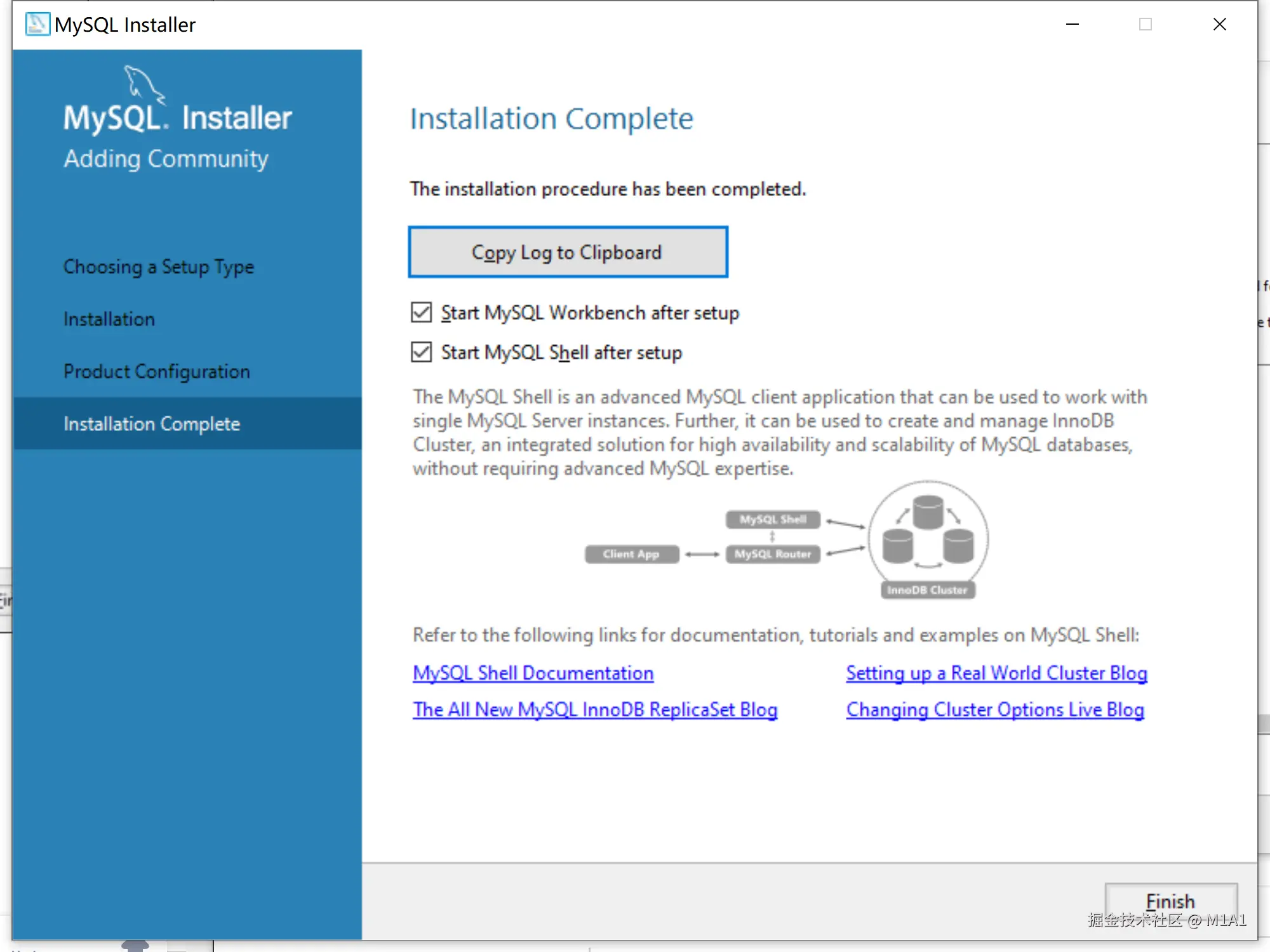Select the Installation step in sidebar
This screenshot has width=1270, height=952.
tap(109, 319)
